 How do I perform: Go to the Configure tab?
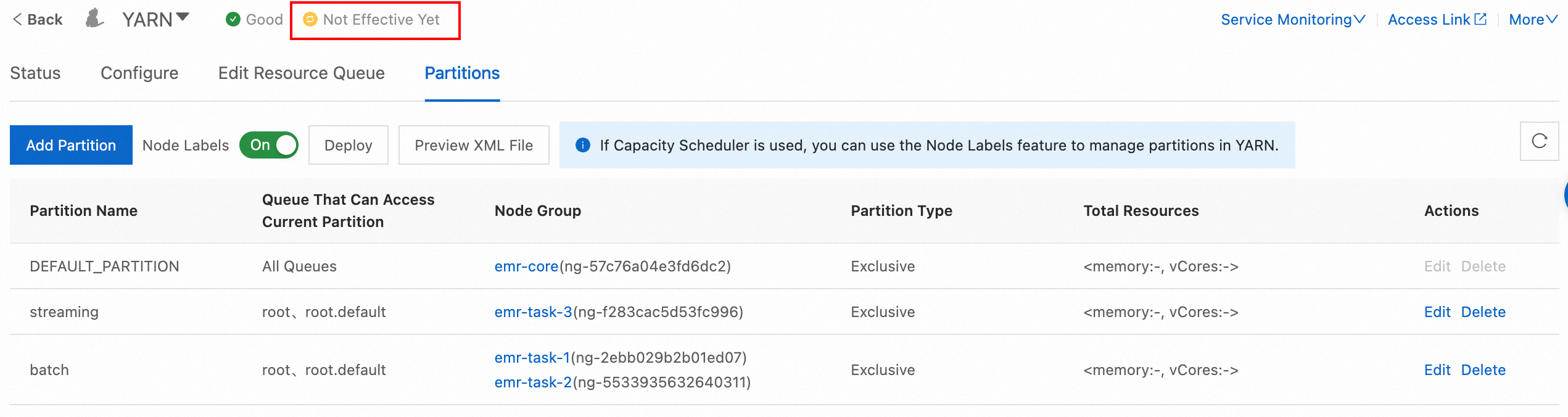139,73
